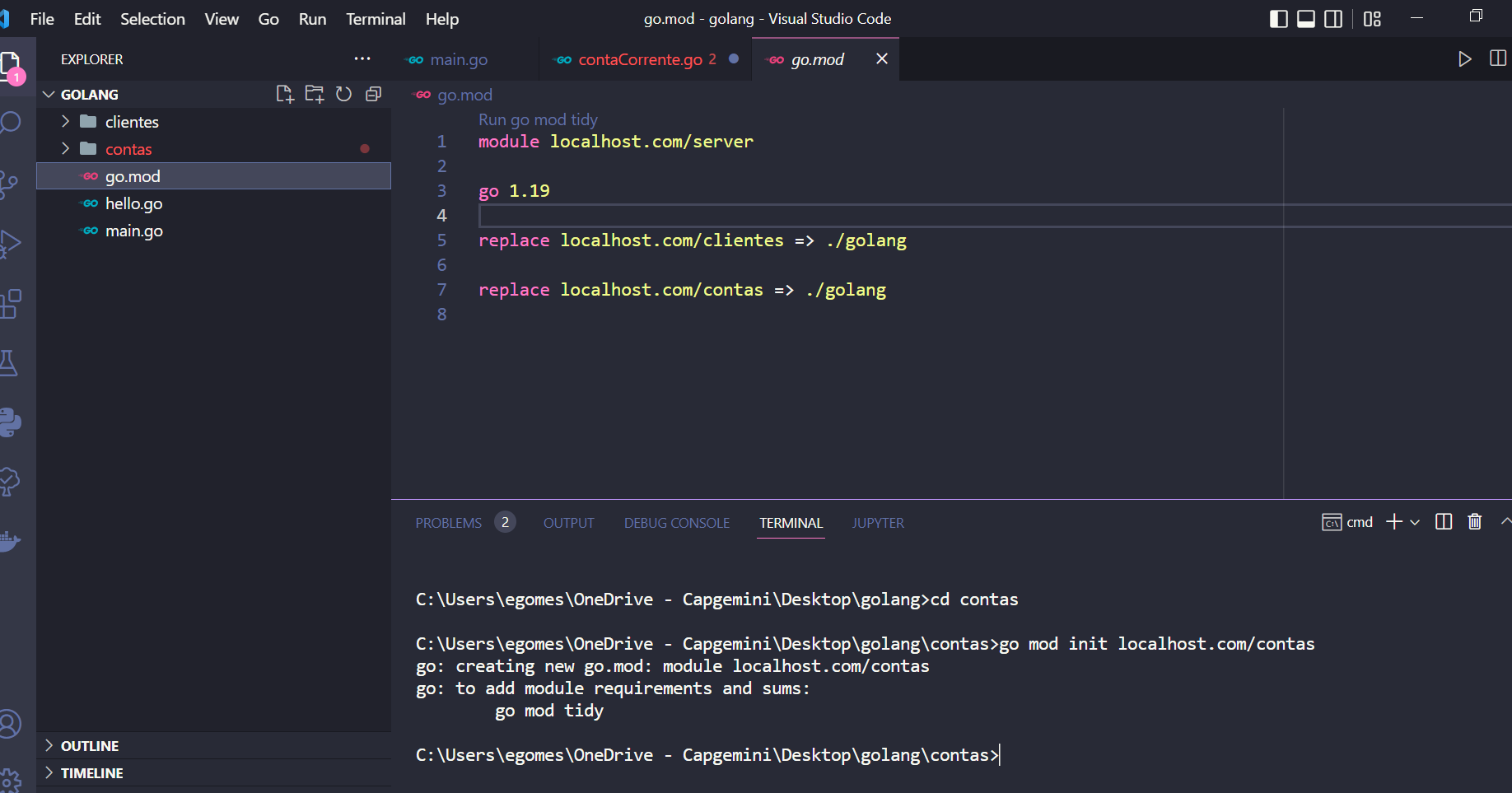Screen dimensions: 1512x793
Task: Click line number 5 in the gutter
Action: (x=441, y=240)
